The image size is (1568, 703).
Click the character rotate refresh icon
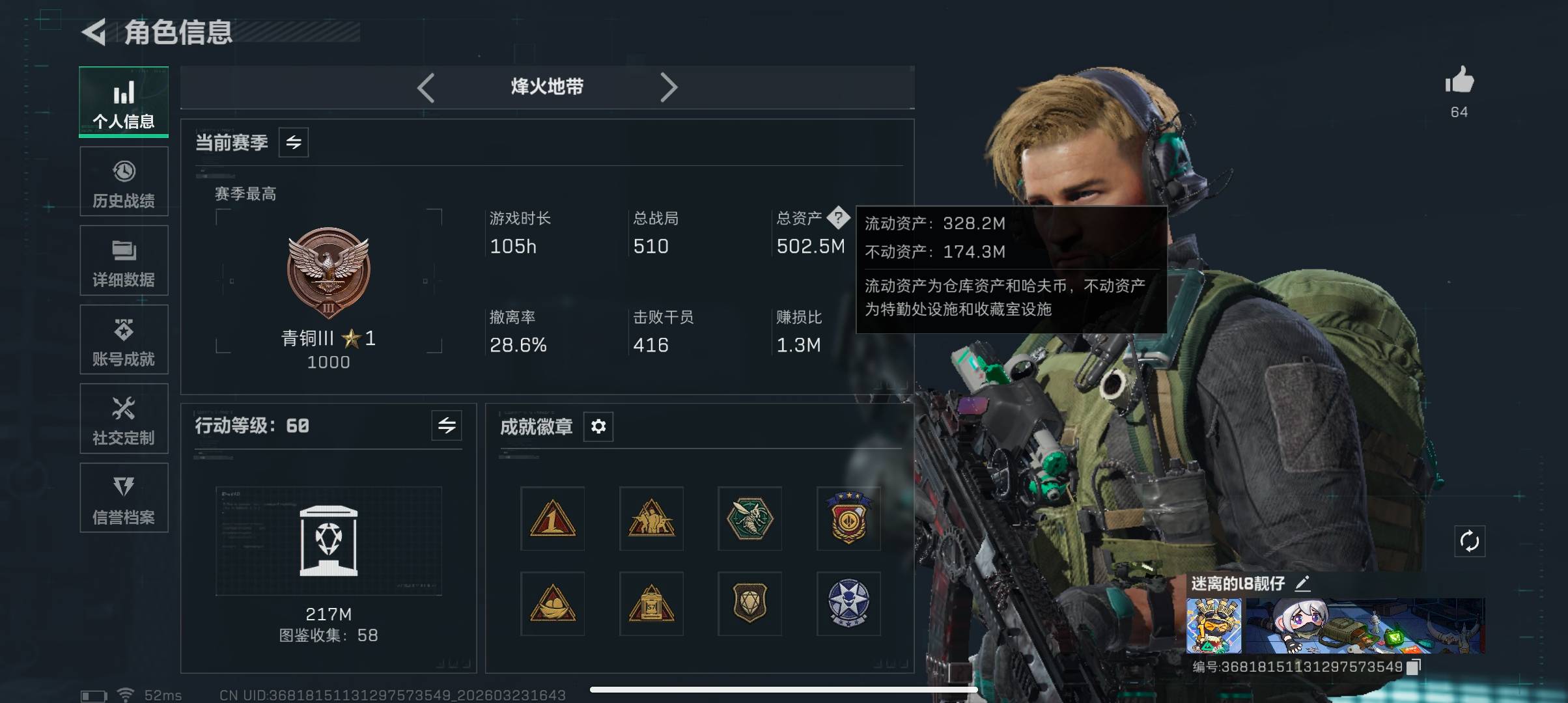[x=1470, y=541]
